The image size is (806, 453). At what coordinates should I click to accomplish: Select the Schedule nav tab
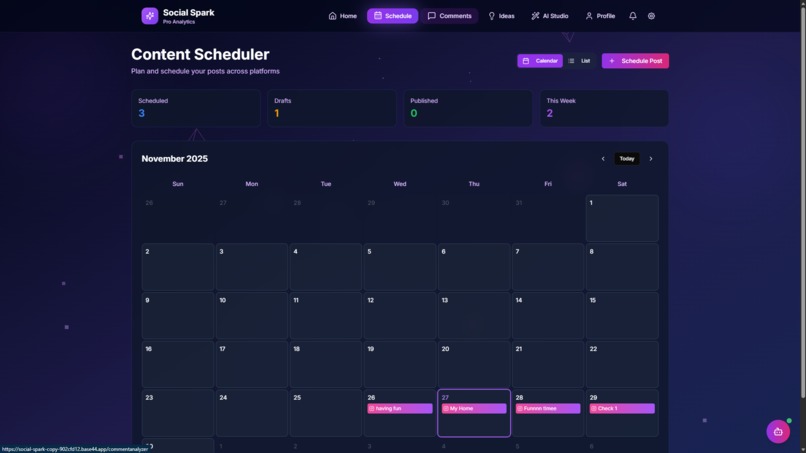click(x=392, y=16)
